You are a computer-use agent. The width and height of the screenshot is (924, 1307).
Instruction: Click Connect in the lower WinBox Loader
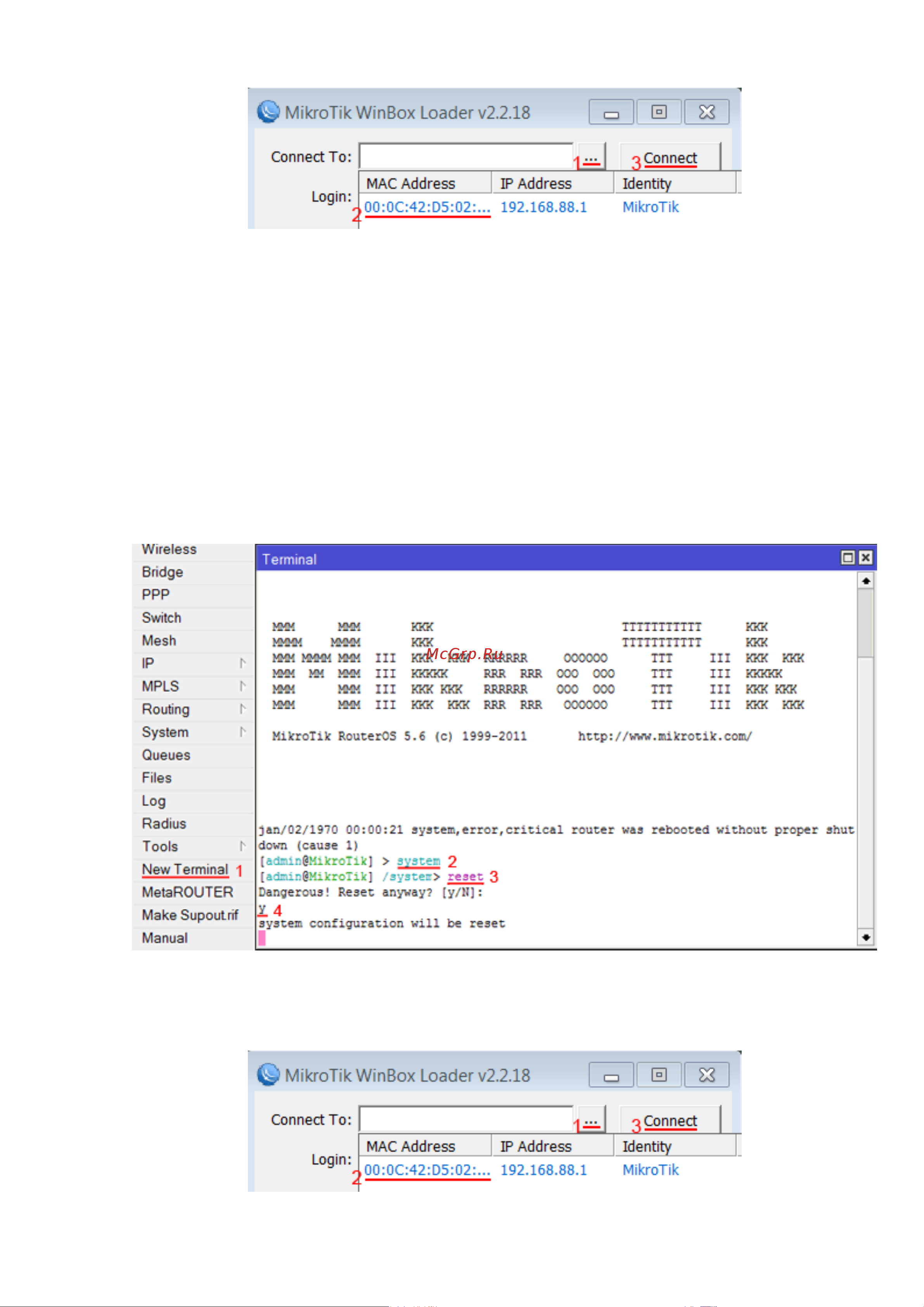[x=670, y=1120]
